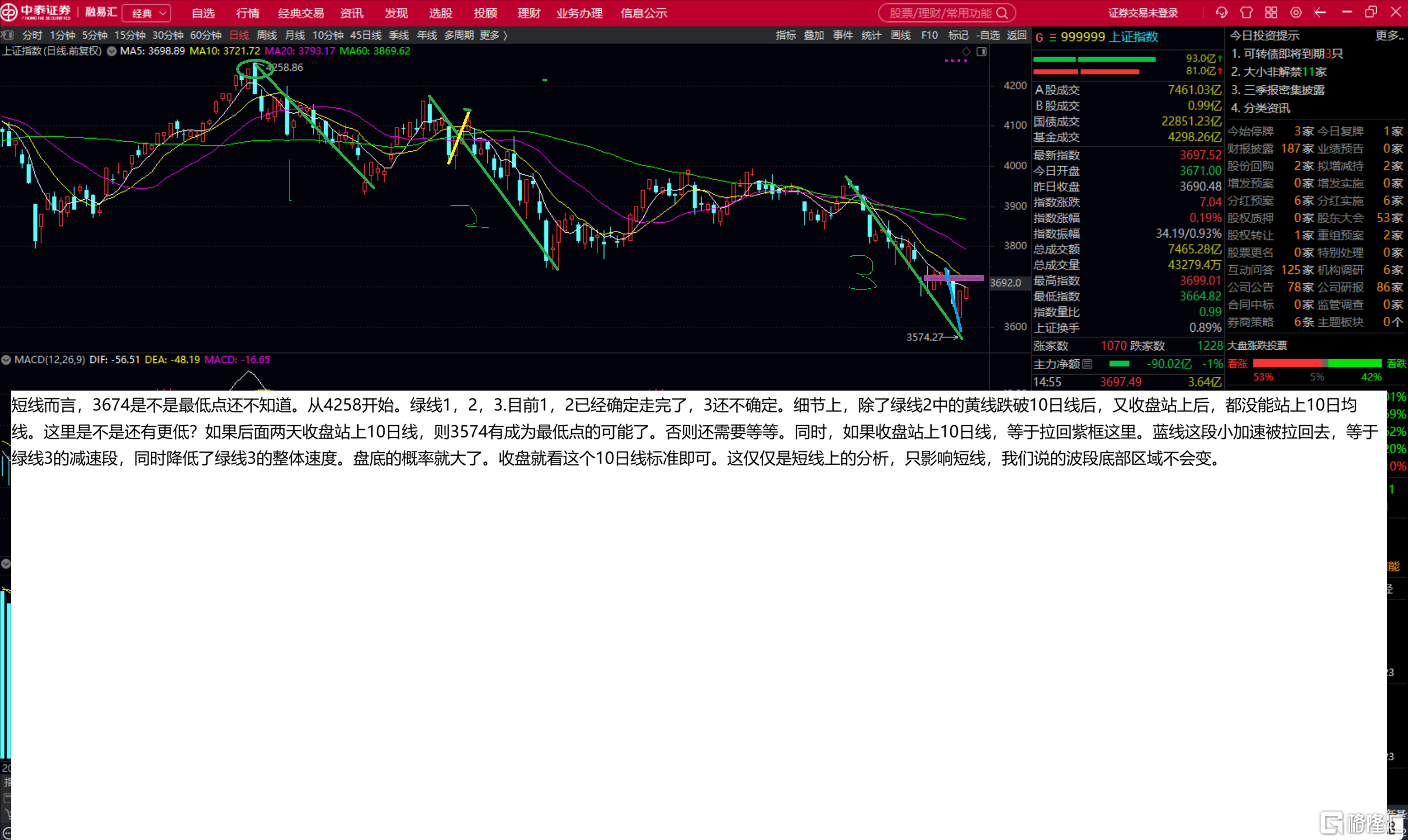Expand 更多 chart period options
This screenshot has height=840, width=1408.
click(x=493, y=35)
